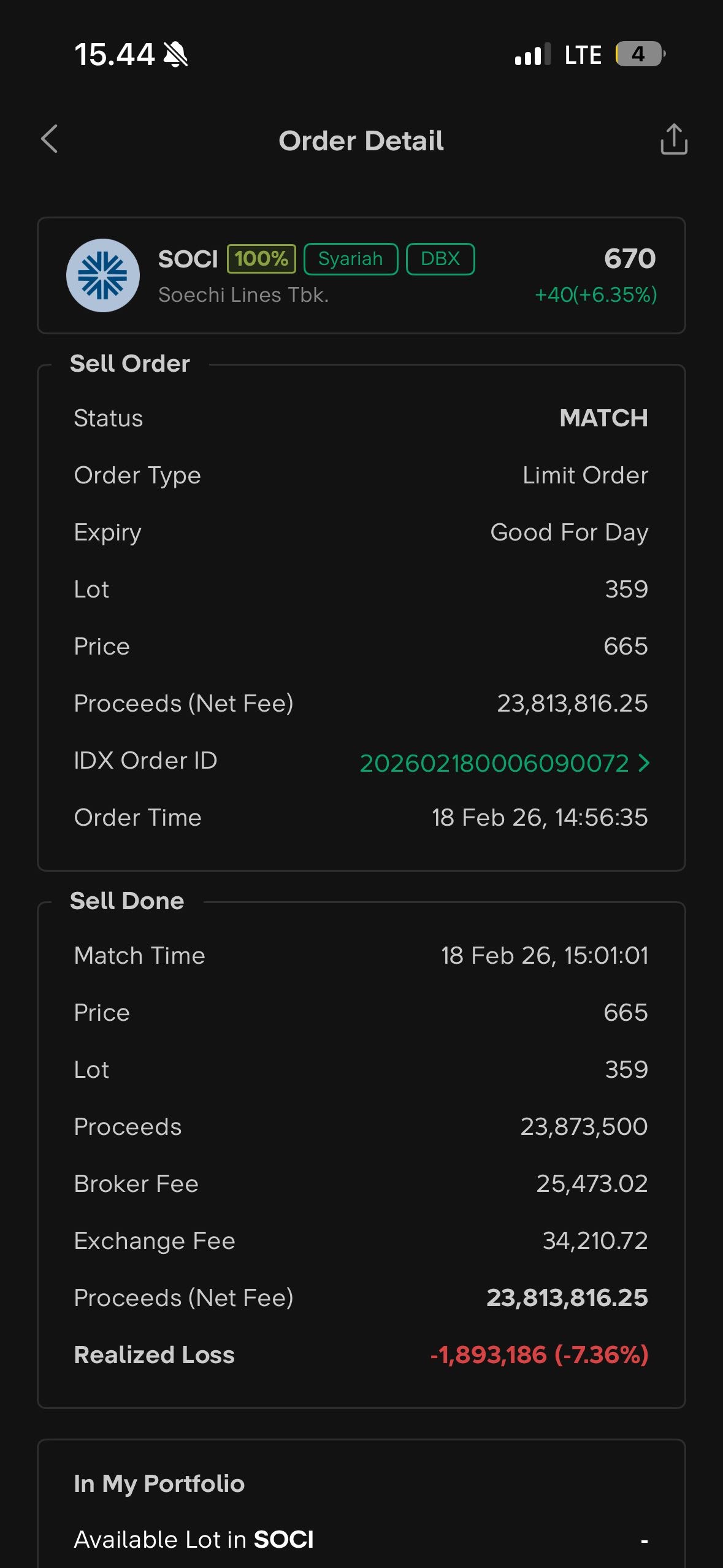Tap the back arrow icon
The width and height of the screenshot is (723, 1568).
pos(50,139)
